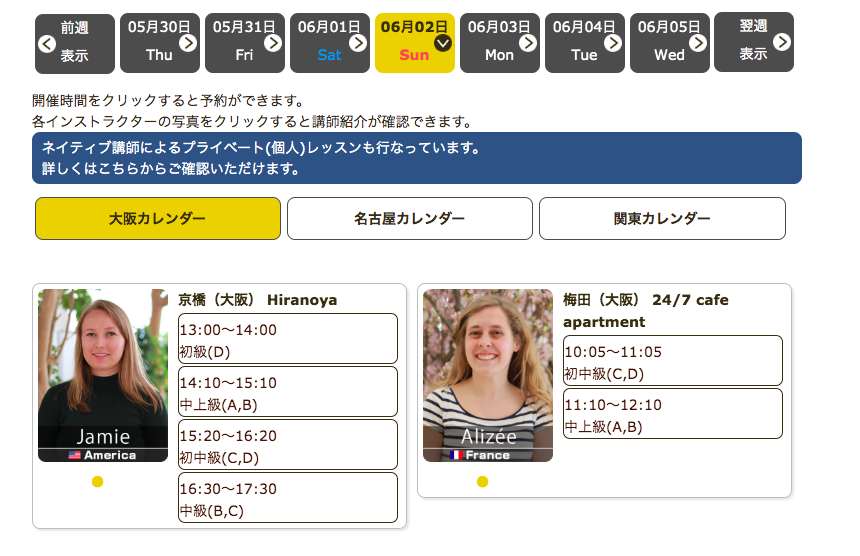Click arrow icon on 06月05日 Wed
The width and height of the screenshot is (860, 556).
click(698, 42)
